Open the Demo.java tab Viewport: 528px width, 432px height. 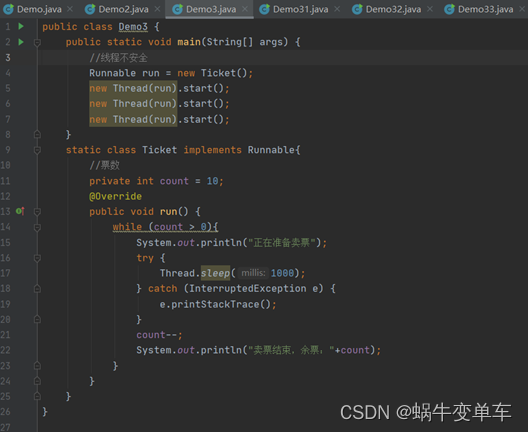pyautogui.click(x=39, y=9)
